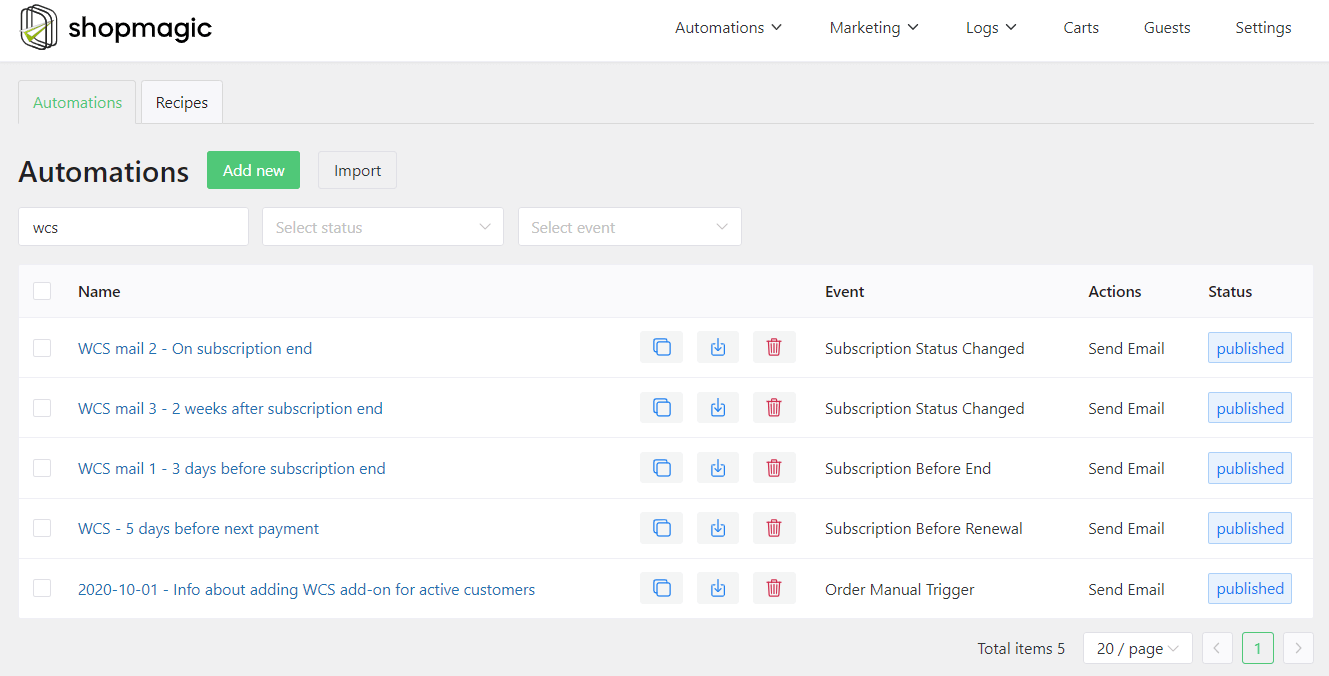Open the 'Select status' filter dropdown

[x=383, y=227]
